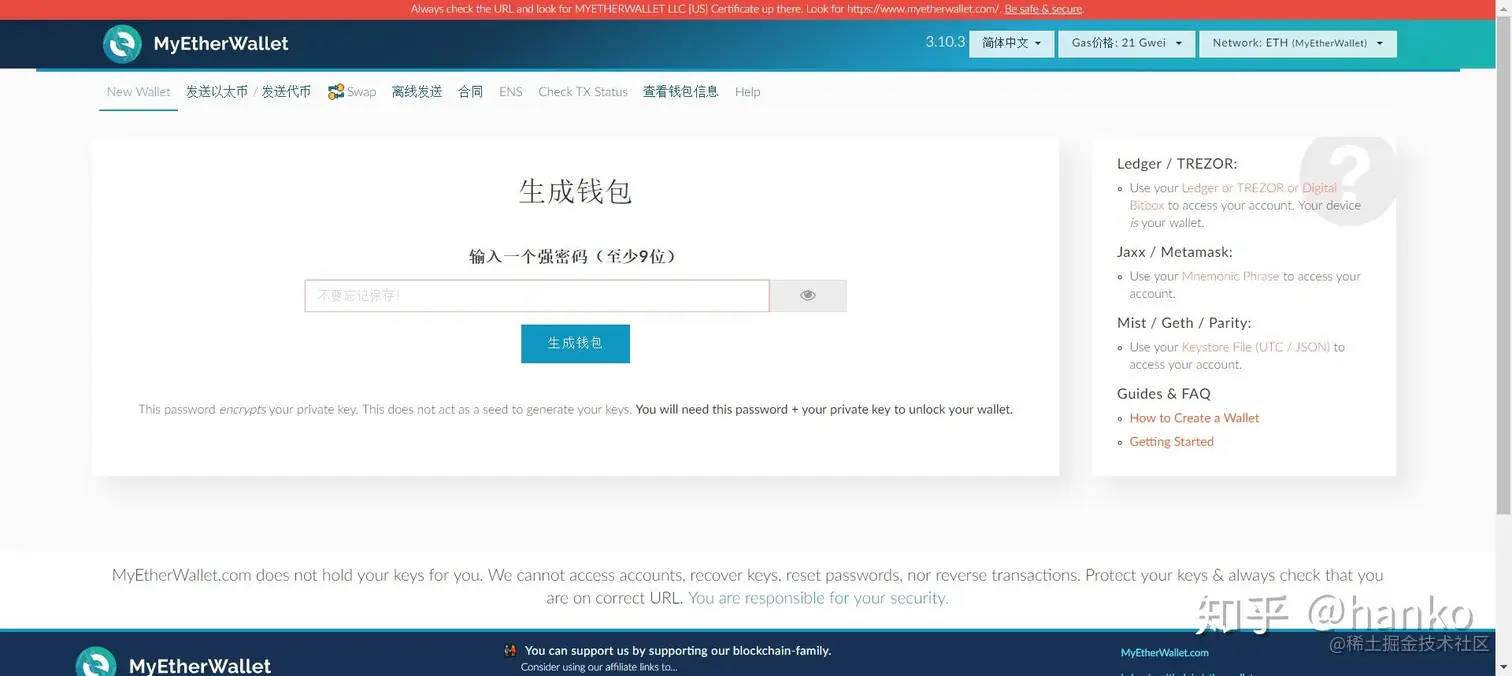Screen dimensions: 1512x676
Task: Click the 3.10.3 version number
Action: (945, 42)
